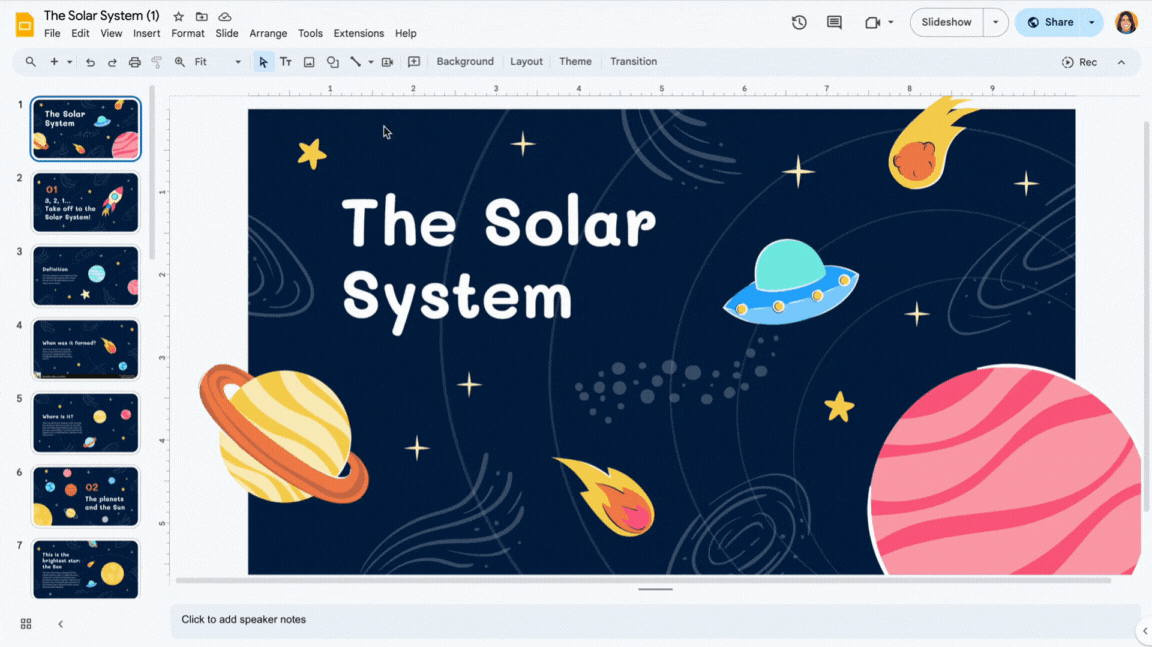This screenshot has height=647, width=1152.
Task: Start the Slideshow
Action: tap(947, 23)
